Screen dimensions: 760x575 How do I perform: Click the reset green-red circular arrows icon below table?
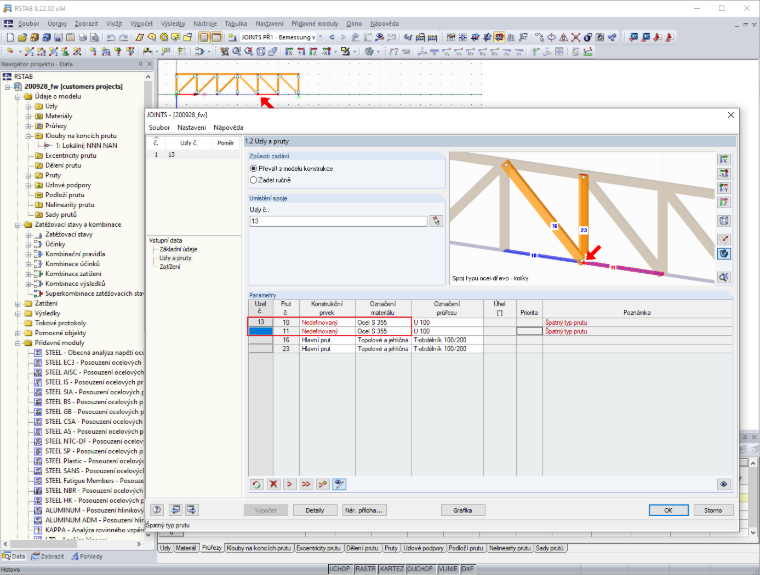(x=257, y=484)
